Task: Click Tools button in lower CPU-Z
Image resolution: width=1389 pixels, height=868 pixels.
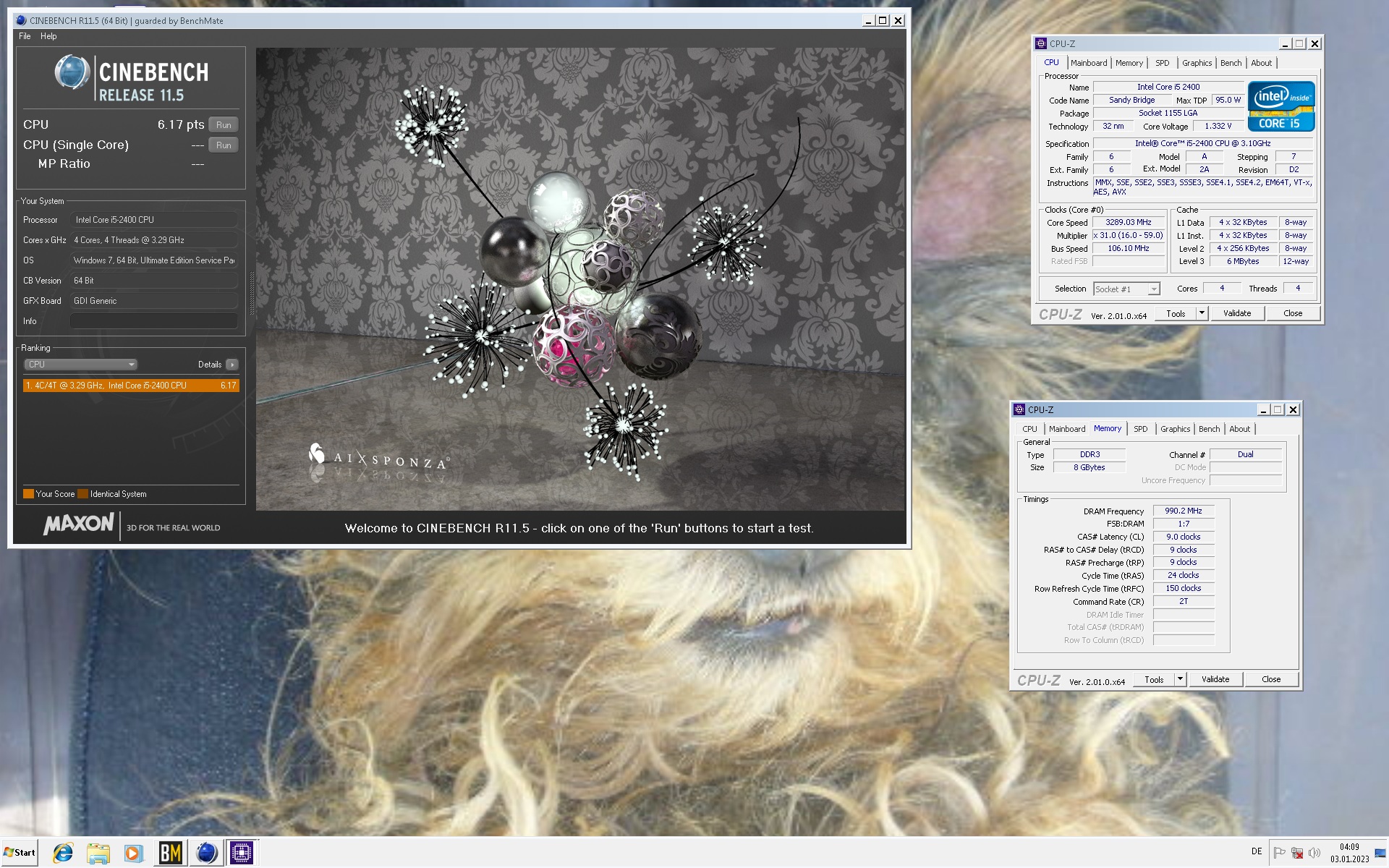Action: (1154, 679)
